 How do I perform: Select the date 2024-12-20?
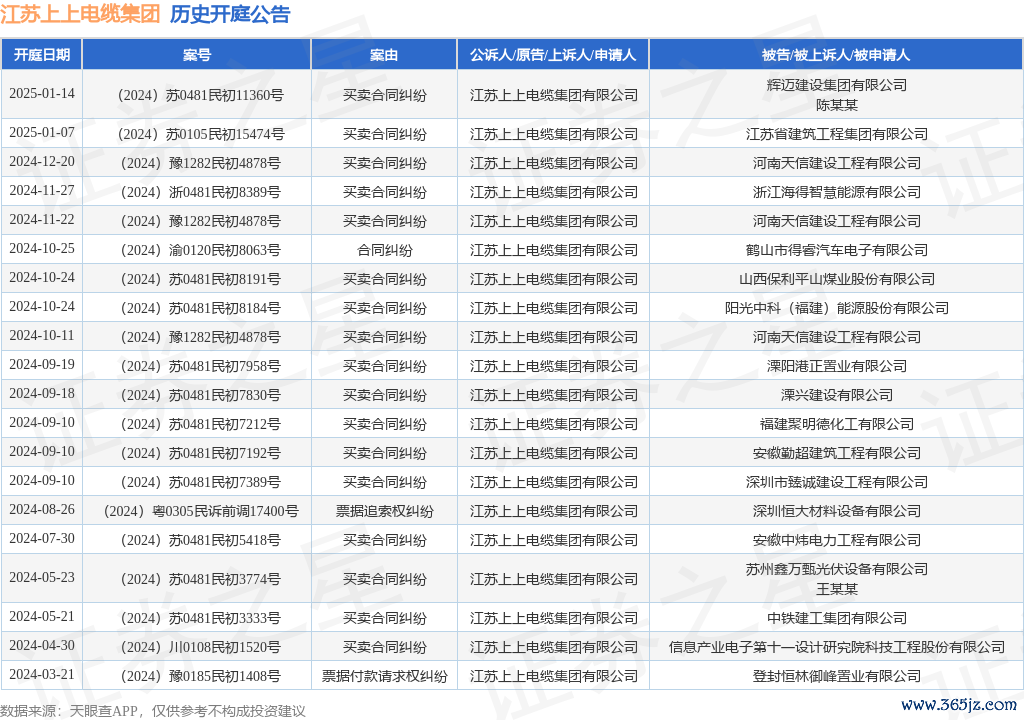tap(42, 161)
